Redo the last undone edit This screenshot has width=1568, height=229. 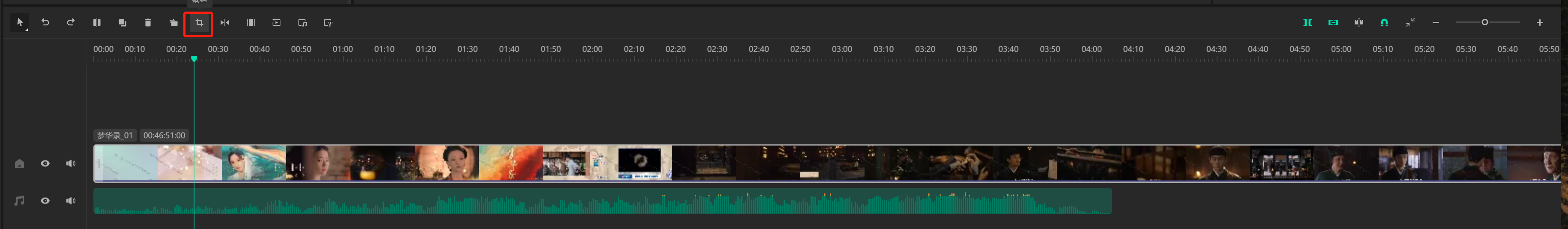[71, 23]
